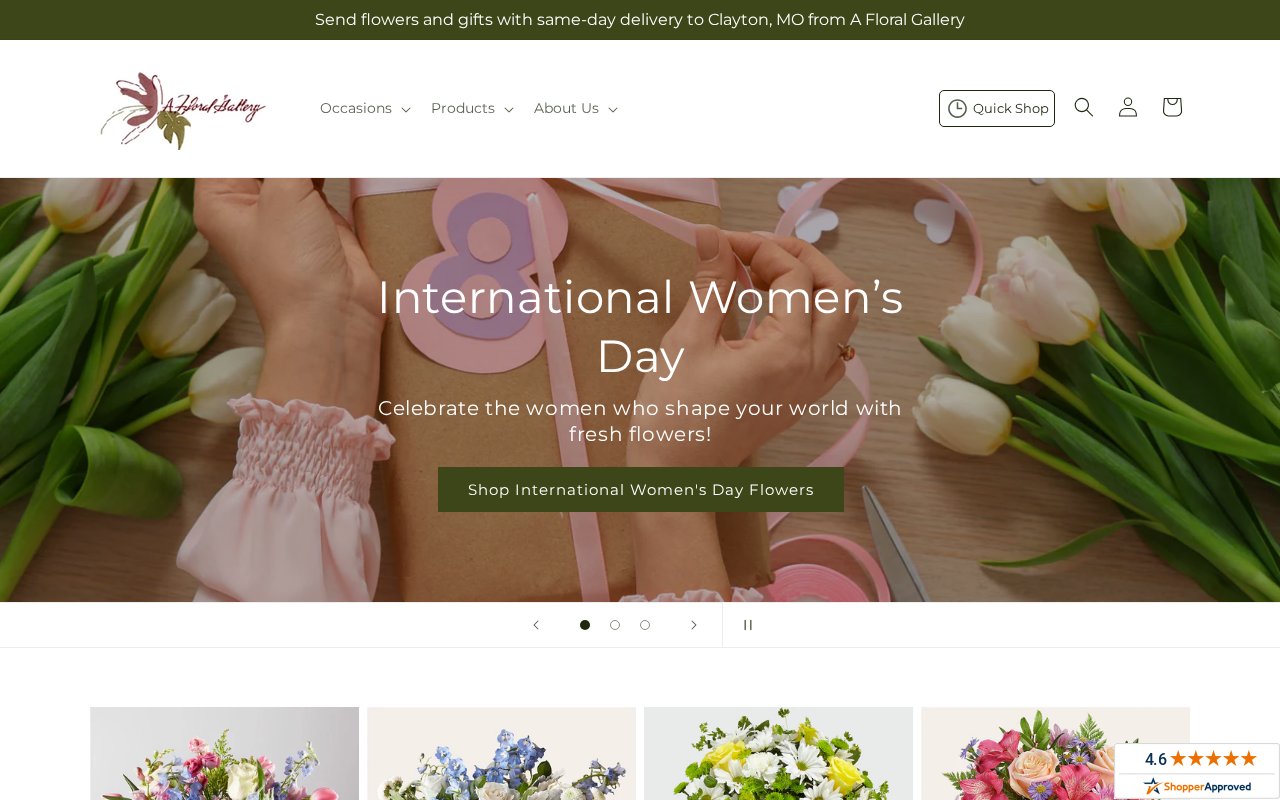This screenshot has width=1280, height=800.
Task: Open the yellow and white daisy bouquet
Action: click(x=778, y=753)
